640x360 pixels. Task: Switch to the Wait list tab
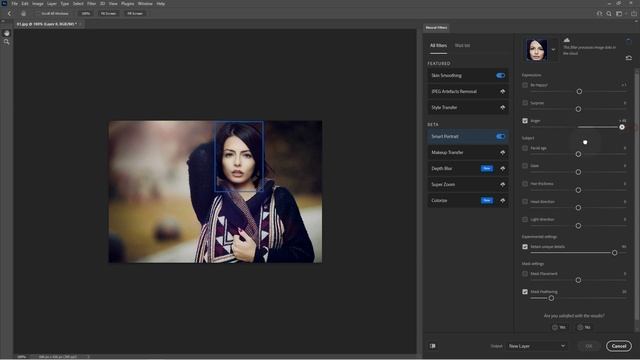(x=462, y=46)
